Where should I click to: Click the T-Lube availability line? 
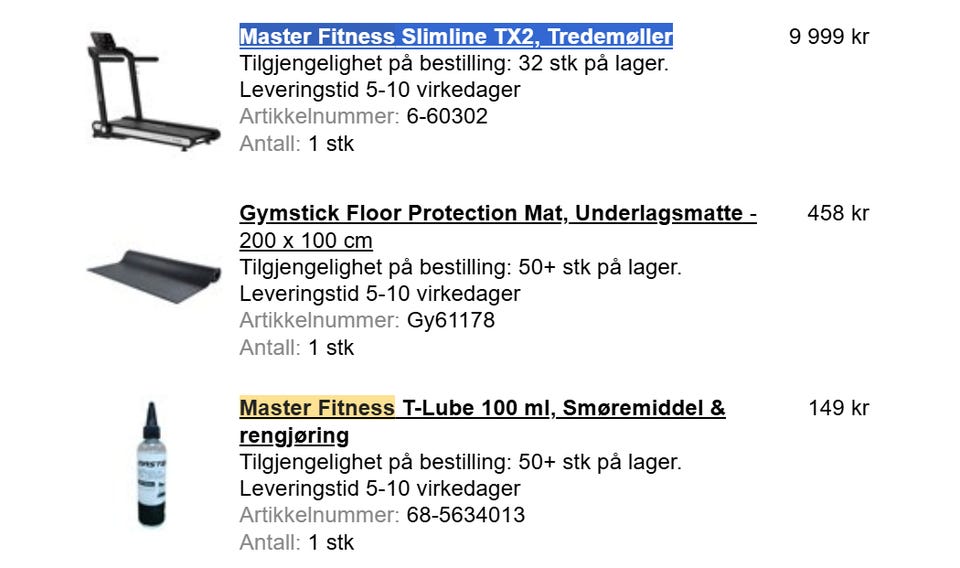coord(460,462)
